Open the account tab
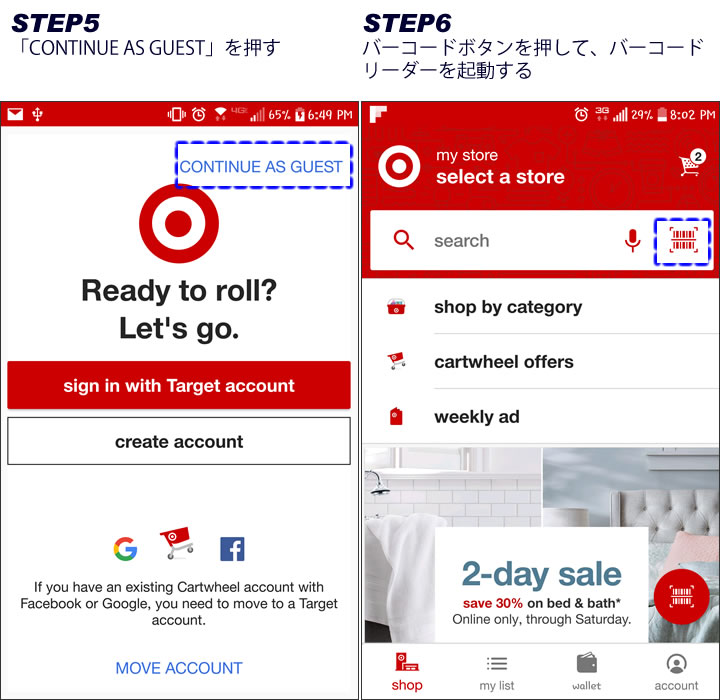This screenshot has height=700, width=720. (x=676, y=673)
